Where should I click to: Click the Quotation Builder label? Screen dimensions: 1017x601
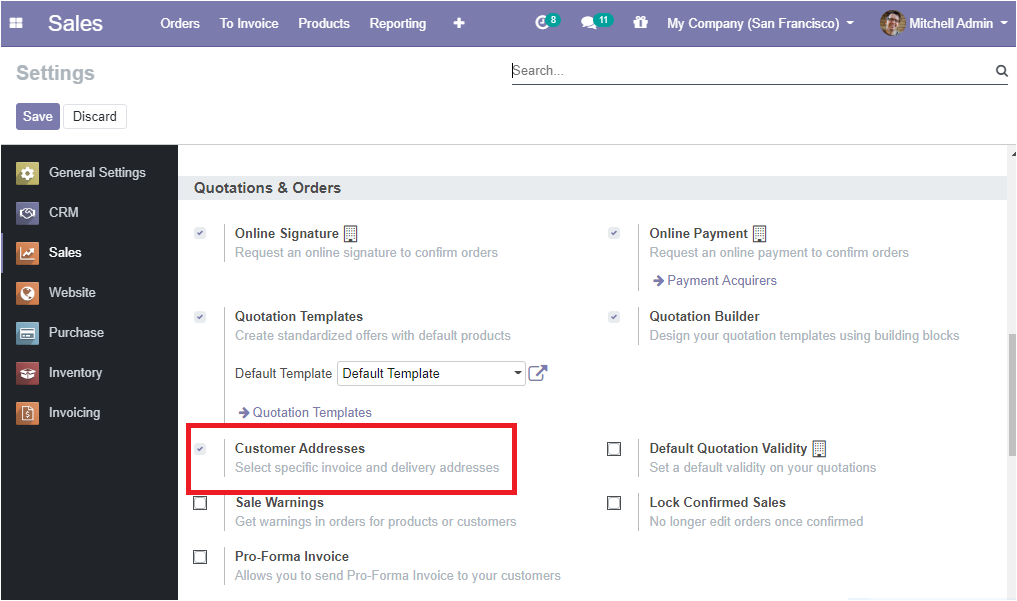[x=704, y=317]
